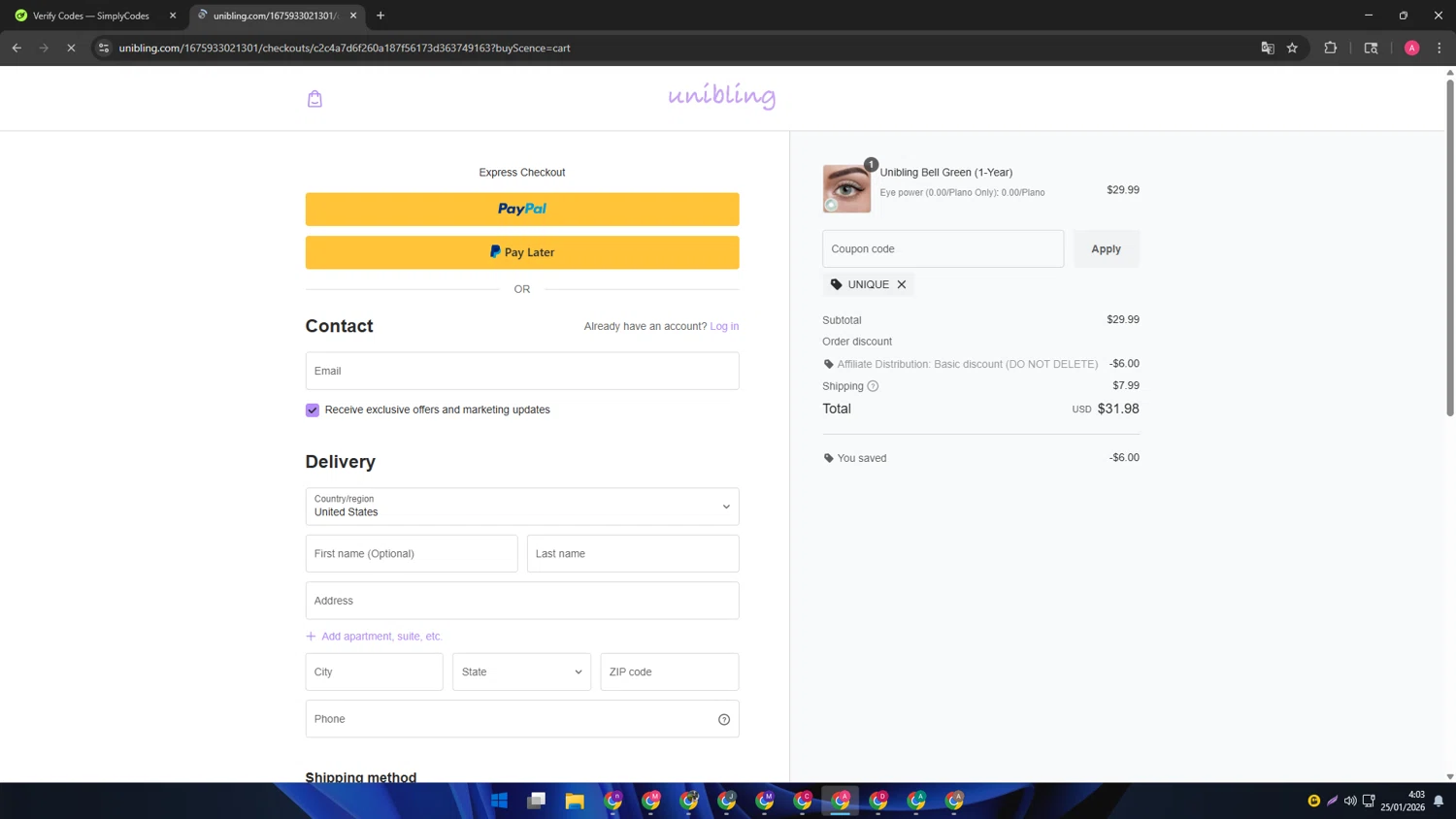Open the taskbar notifications bell
The width and height of the screenshot is (1456, 819).
1439,801
